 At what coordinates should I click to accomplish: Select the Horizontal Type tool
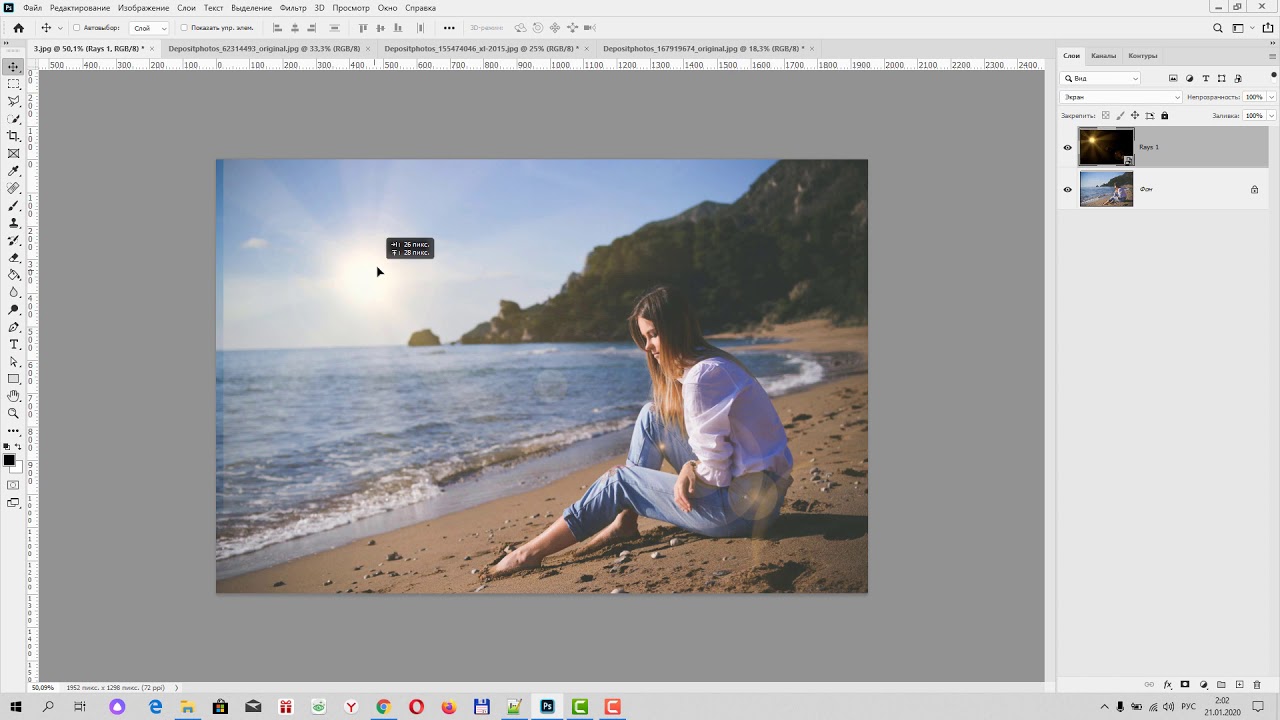coord(13,344)
